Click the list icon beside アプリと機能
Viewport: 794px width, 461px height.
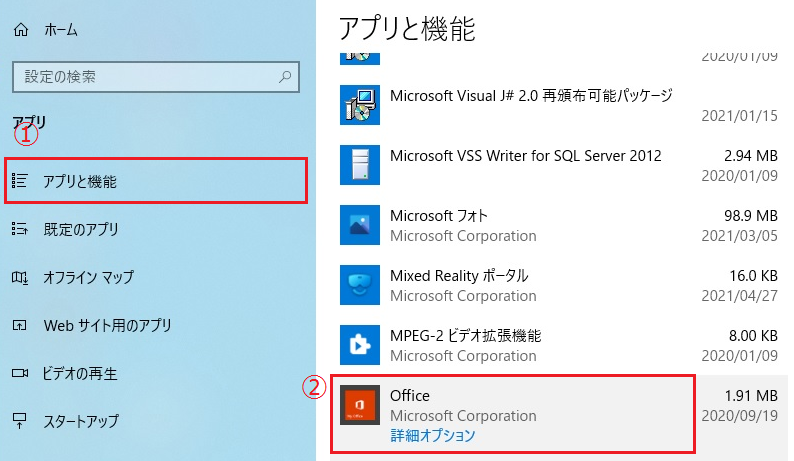point(20,181)
